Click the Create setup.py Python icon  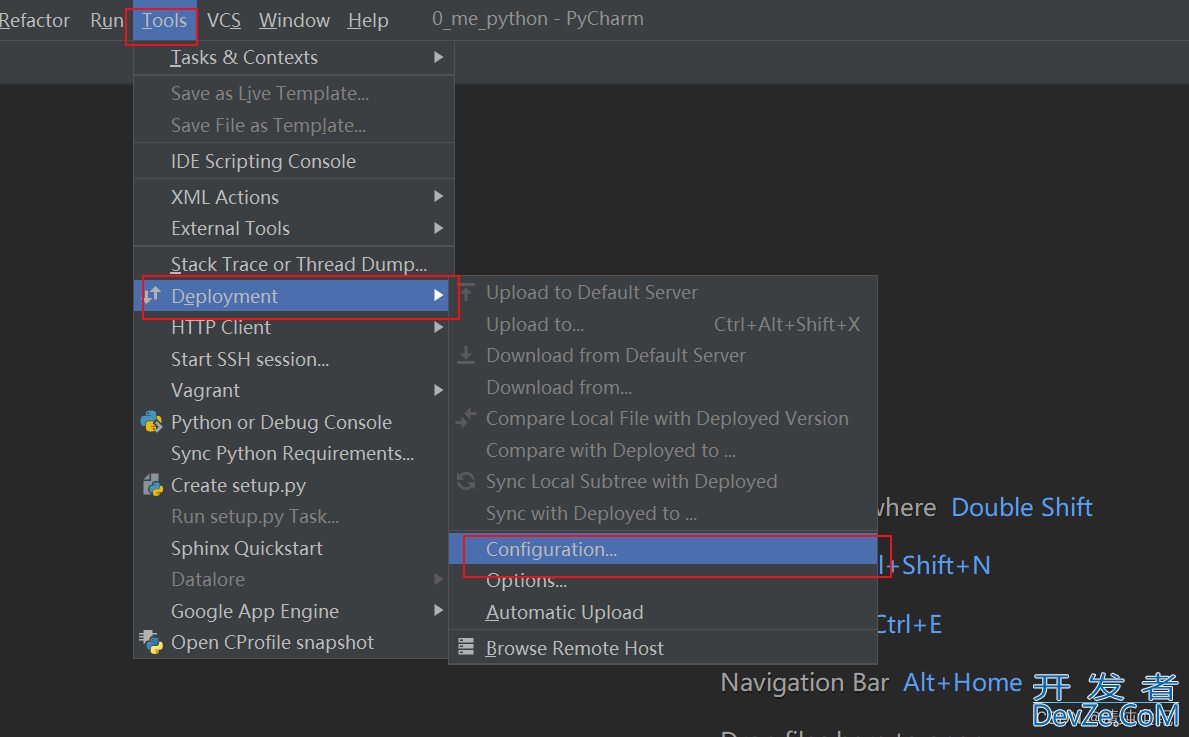coord(152,485)
